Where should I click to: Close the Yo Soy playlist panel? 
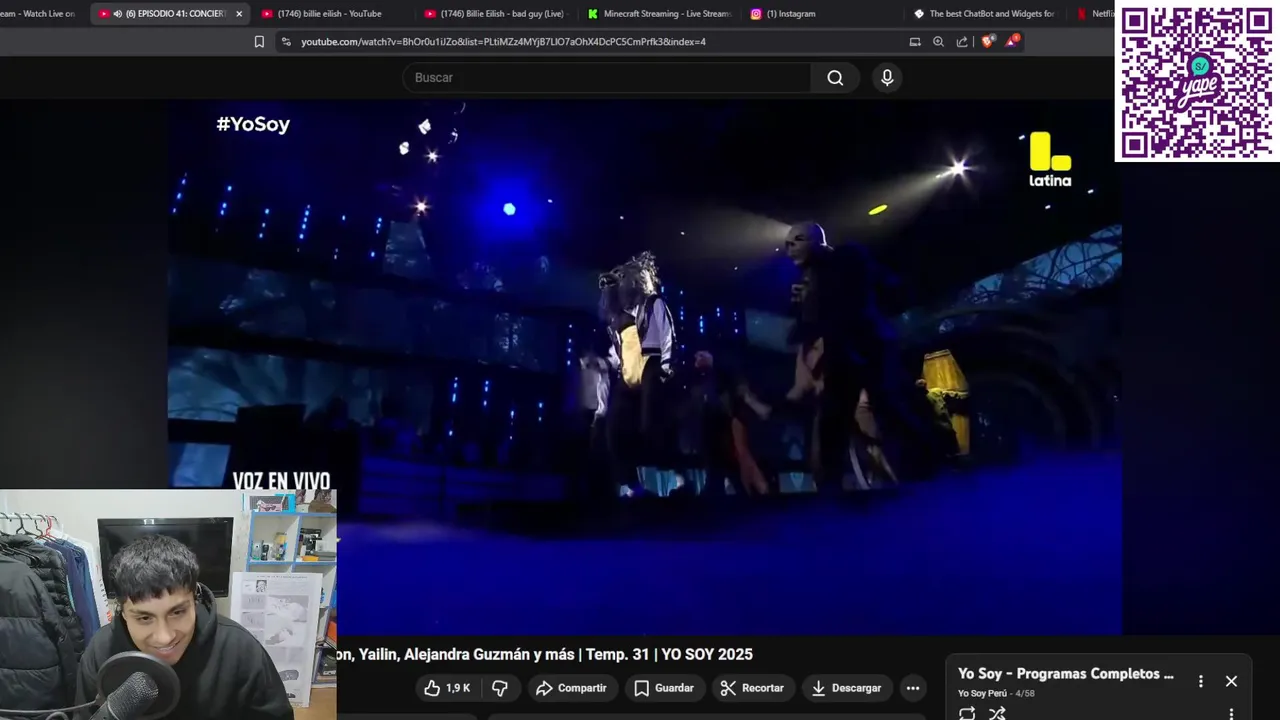pos(1231,681)
